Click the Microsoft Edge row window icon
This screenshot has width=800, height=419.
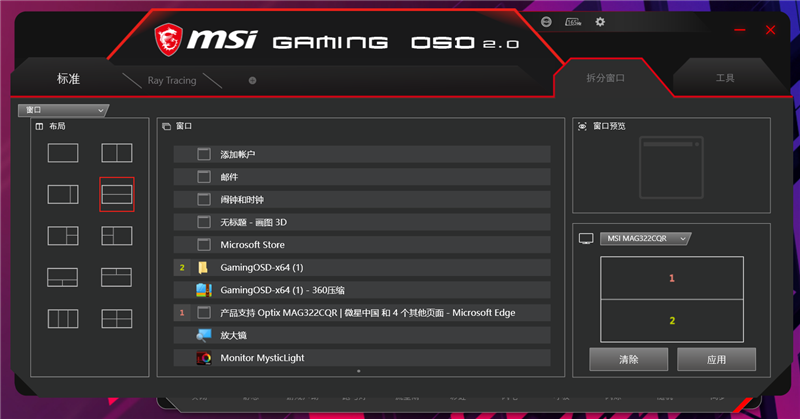(x=204, y=313)
